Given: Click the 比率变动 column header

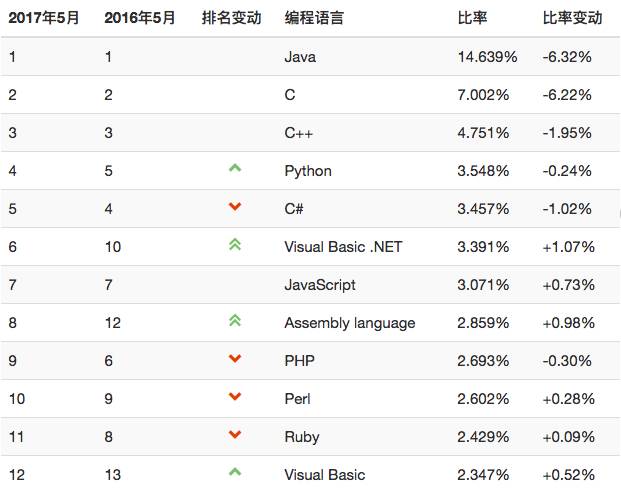Looking at the screenshot, I should [x=572, y=19].
